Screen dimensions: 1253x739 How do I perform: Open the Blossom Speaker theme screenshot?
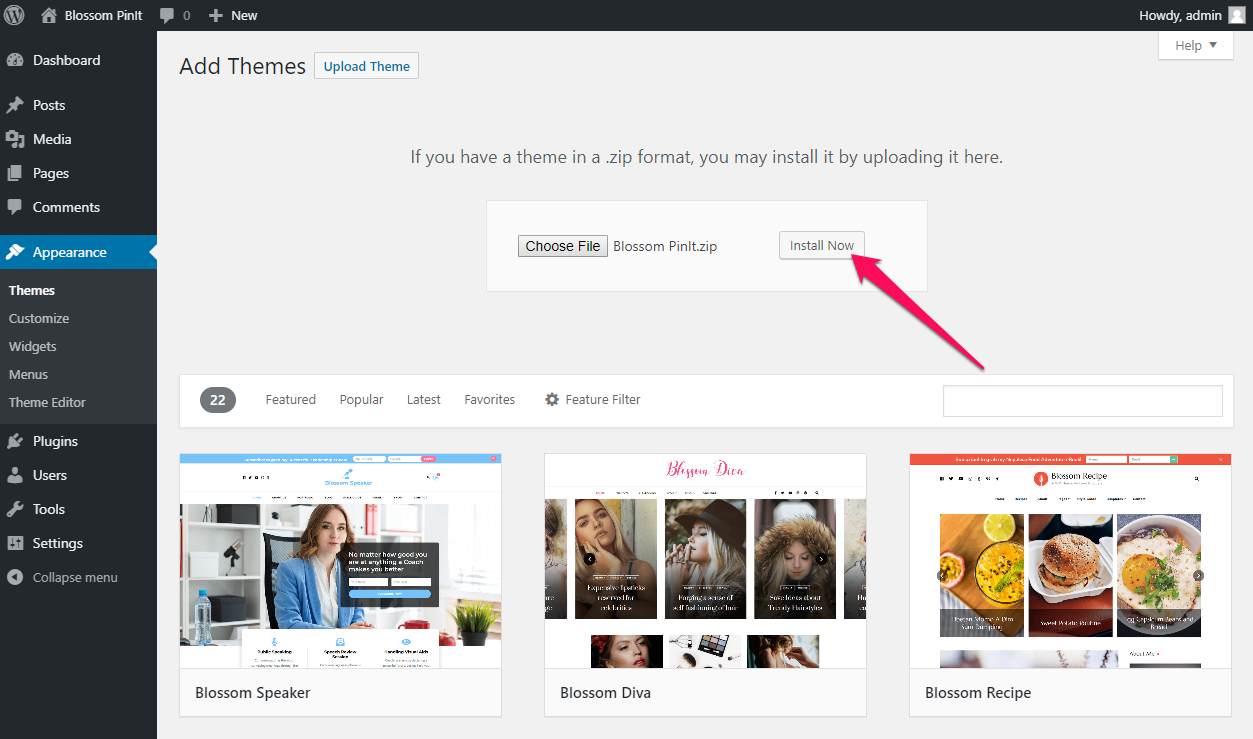click(x=341, y=561)
